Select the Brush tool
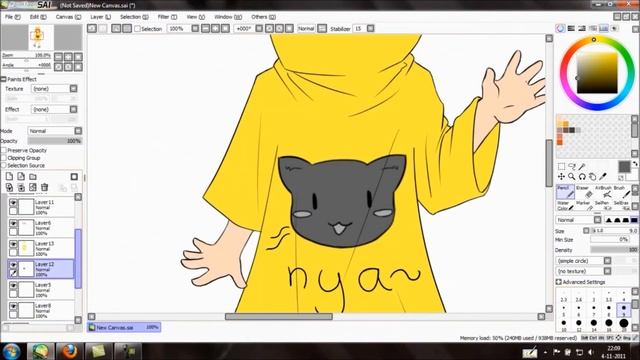The image size is (640, 360). coord(621,191)
